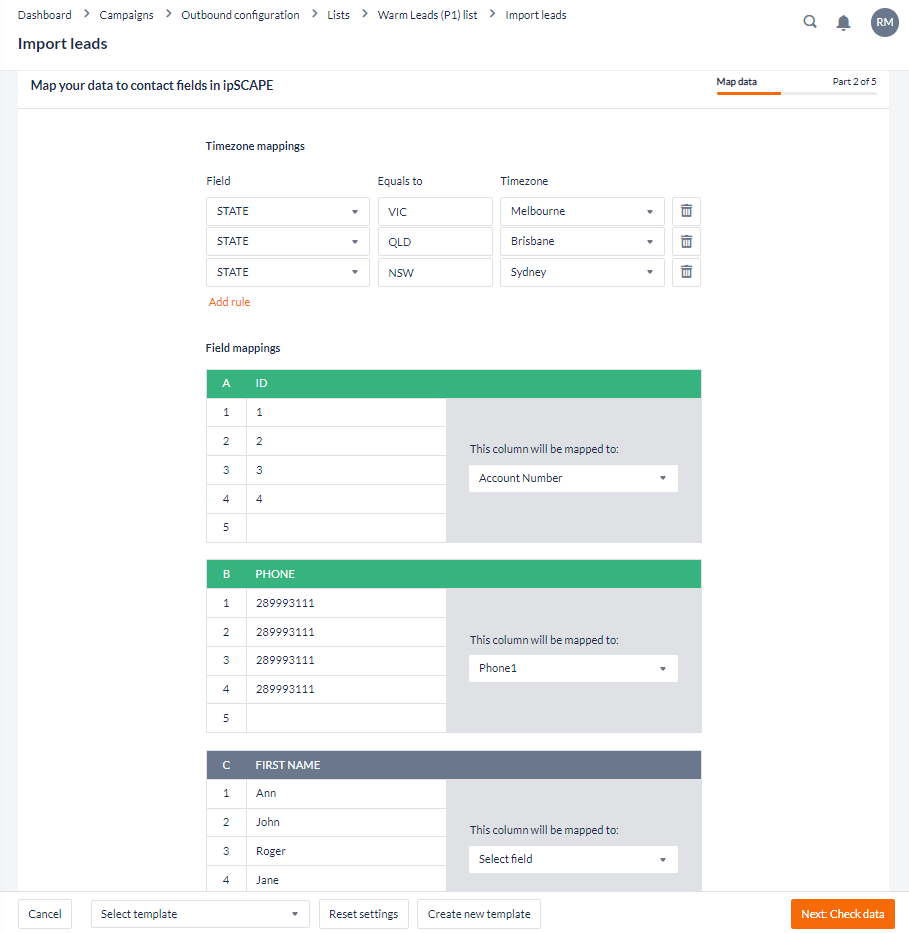Viewport: 909px width, 933px height.
Task: Click Create new template button
Action: [479, 914]
